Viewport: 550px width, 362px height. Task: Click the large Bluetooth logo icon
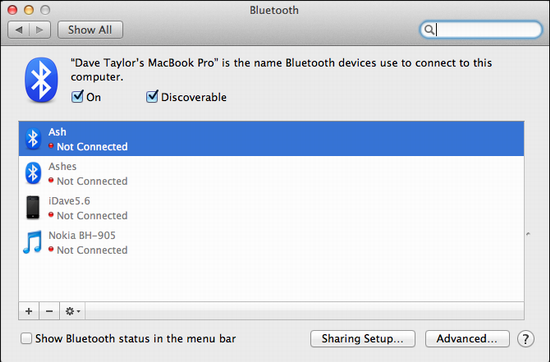(x=41, y=80)
